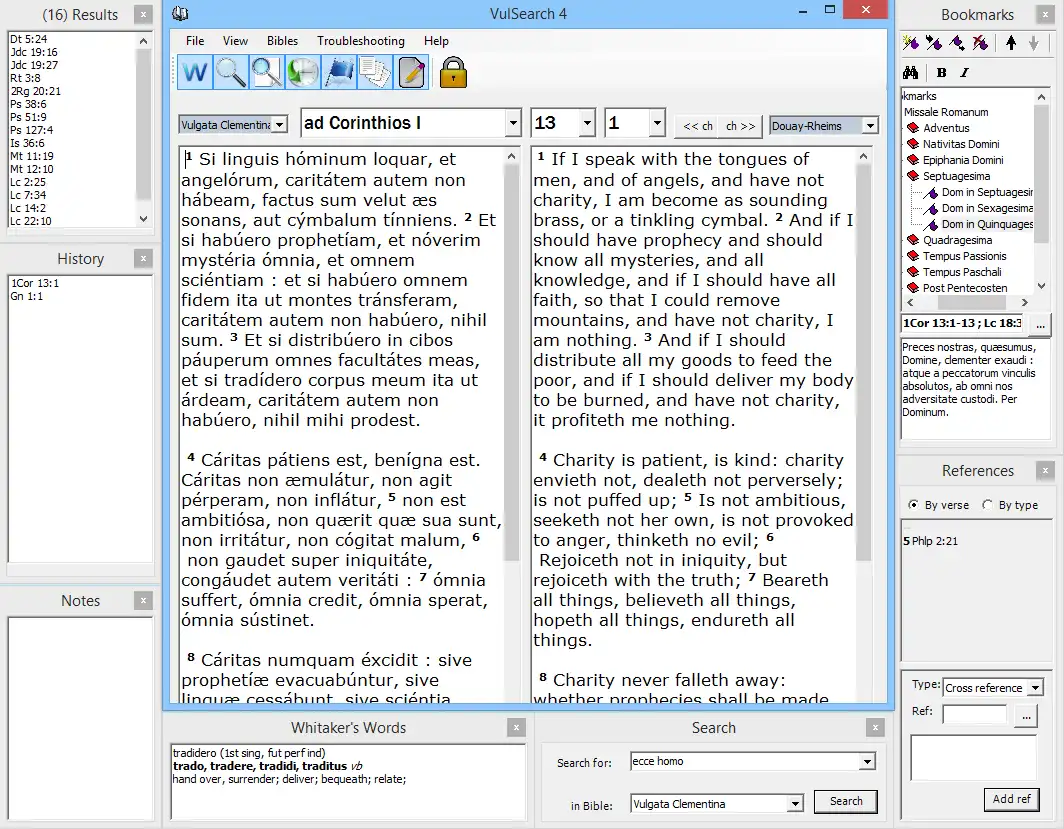Toggle the magnifier-over-page Results panel button
Screen dimensions: 1064x829
click(x=267, y=72)
